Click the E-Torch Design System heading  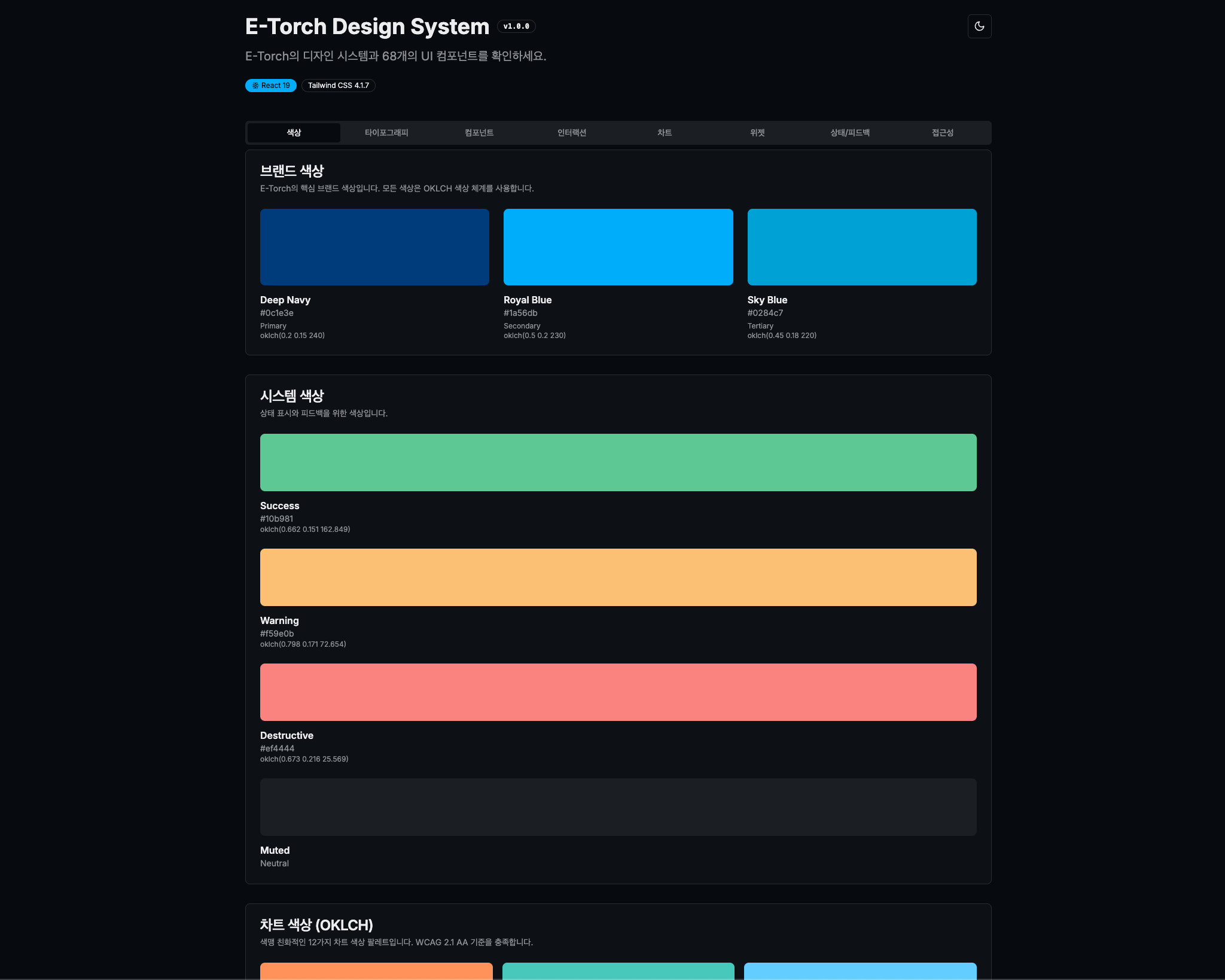point(367,27)
